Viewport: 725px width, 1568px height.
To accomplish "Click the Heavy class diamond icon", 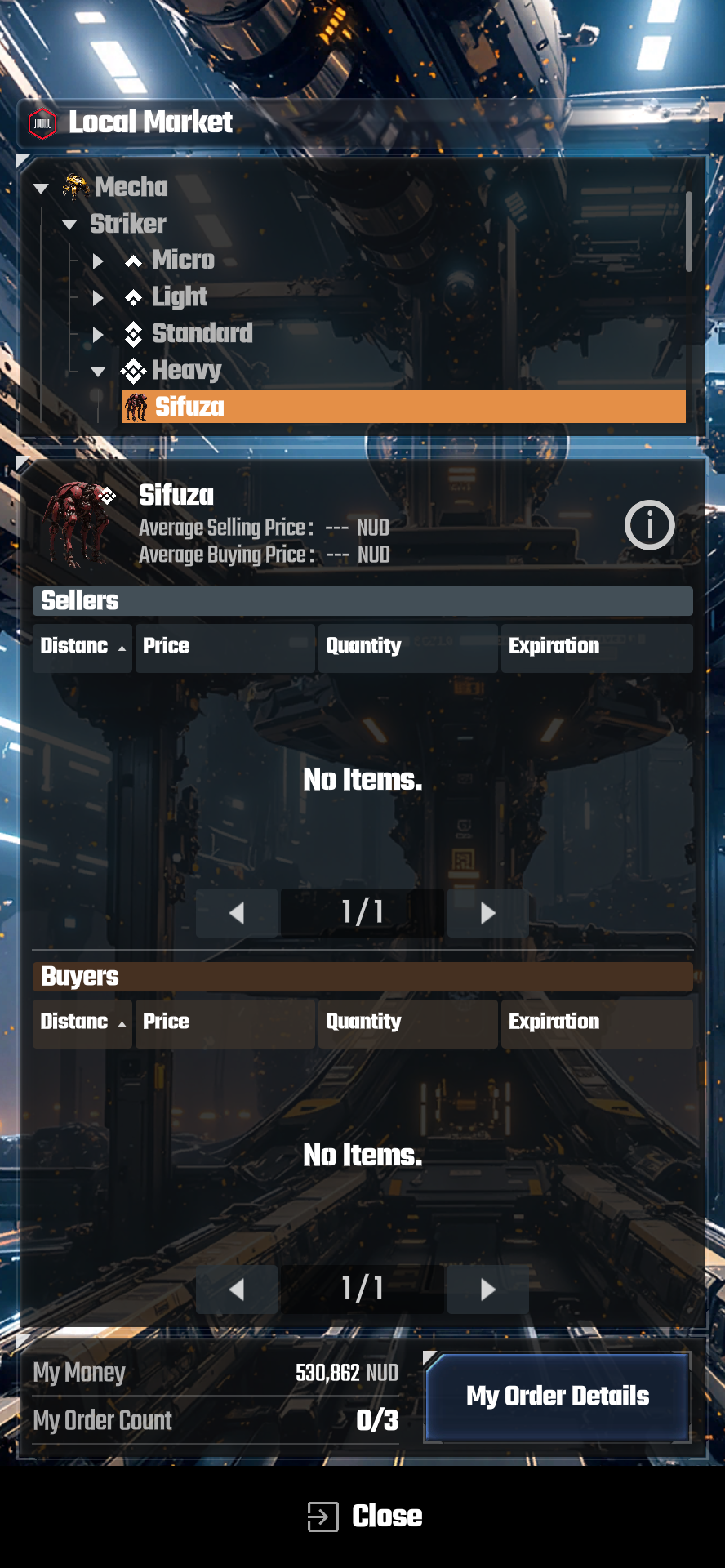I will tap(133, 371).
